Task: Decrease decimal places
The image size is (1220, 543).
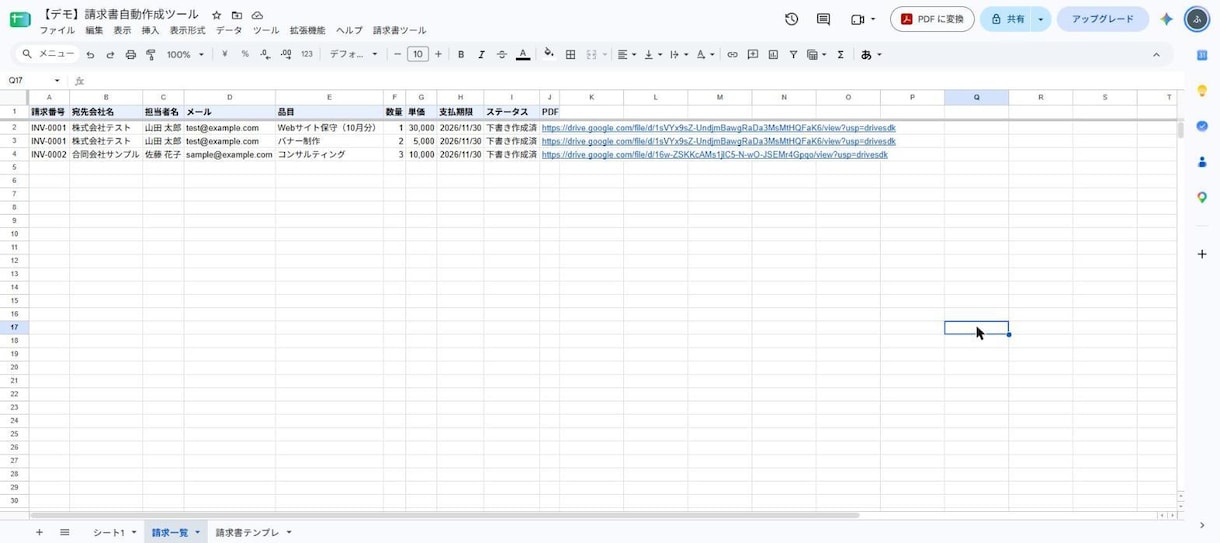Action: [x=265, y=55]
